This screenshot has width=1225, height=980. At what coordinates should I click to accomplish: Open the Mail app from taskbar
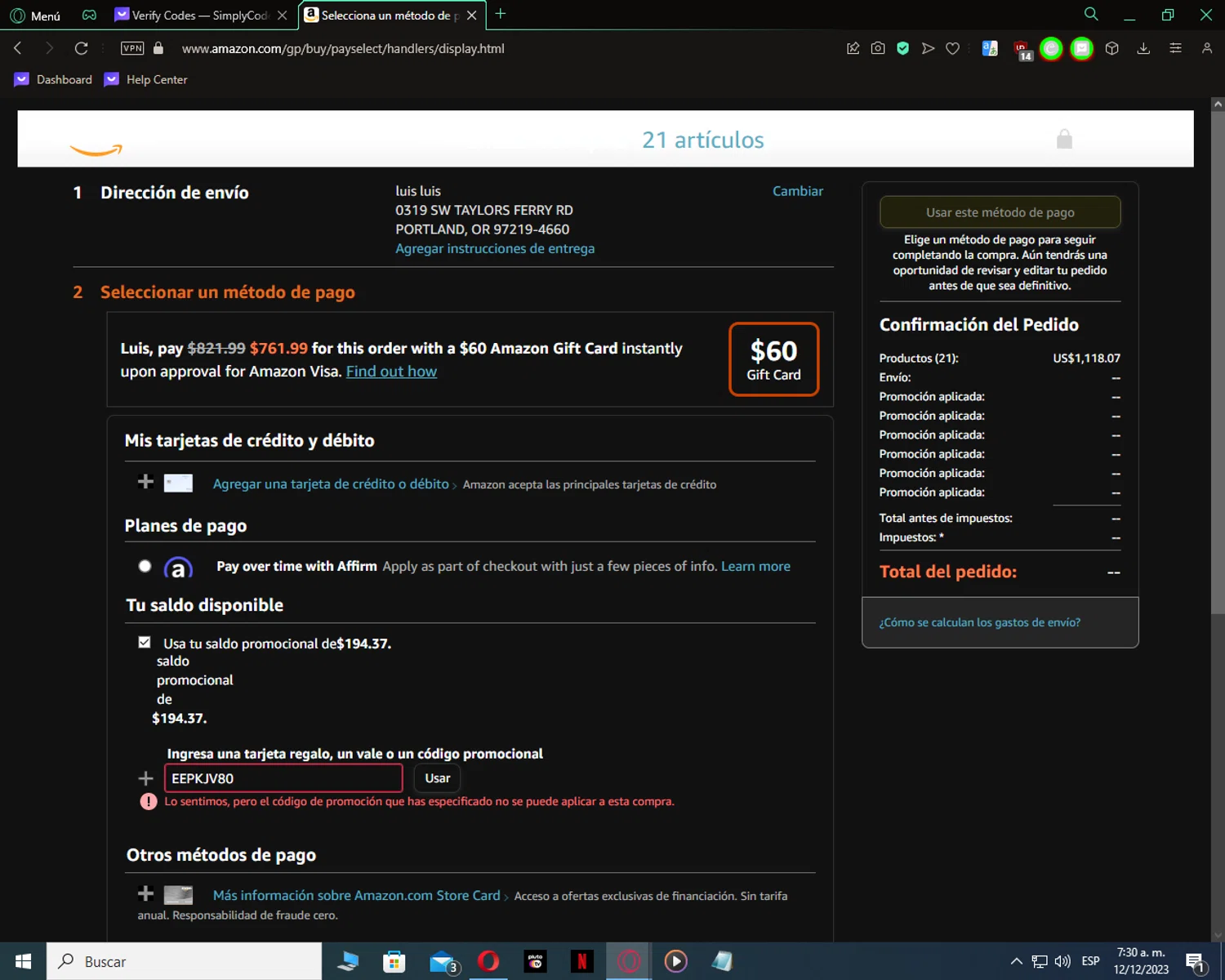(x=443, y=961)
